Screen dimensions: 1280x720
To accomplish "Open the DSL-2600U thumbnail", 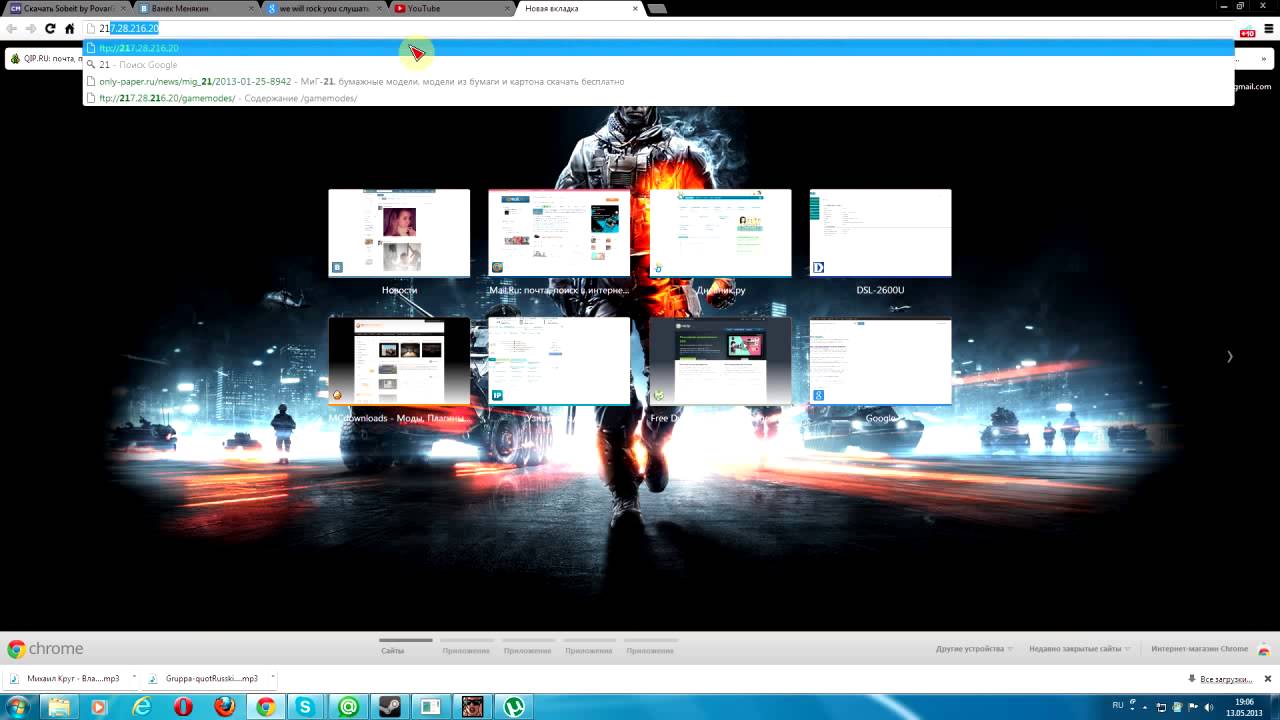I will [x=880, y=233].
